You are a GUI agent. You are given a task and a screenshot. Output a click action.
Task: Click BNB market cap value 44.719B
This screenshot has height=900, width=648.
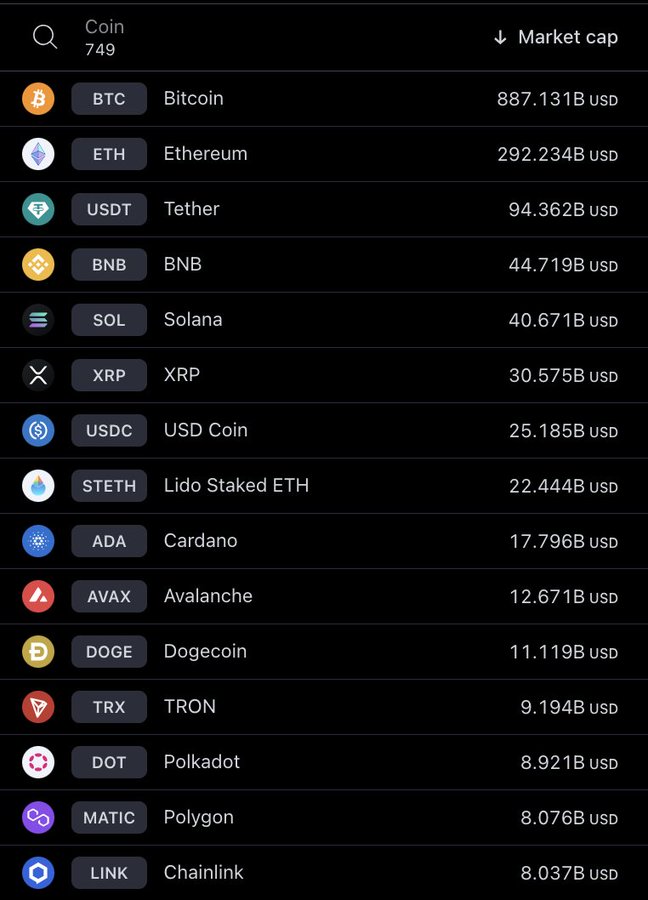pos(546,265)
